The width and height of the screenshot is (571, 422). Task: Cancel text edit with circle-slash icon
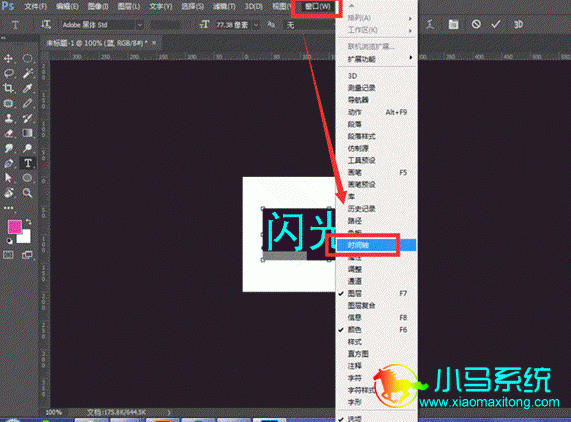point(476,24)
